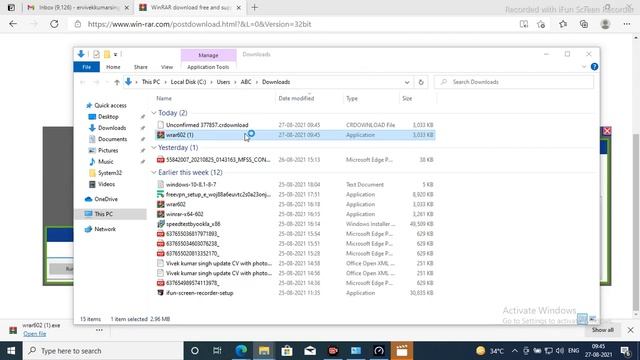Open the File tab in Explorer
This screenshot has height=360, width=640.
point(87,67)
